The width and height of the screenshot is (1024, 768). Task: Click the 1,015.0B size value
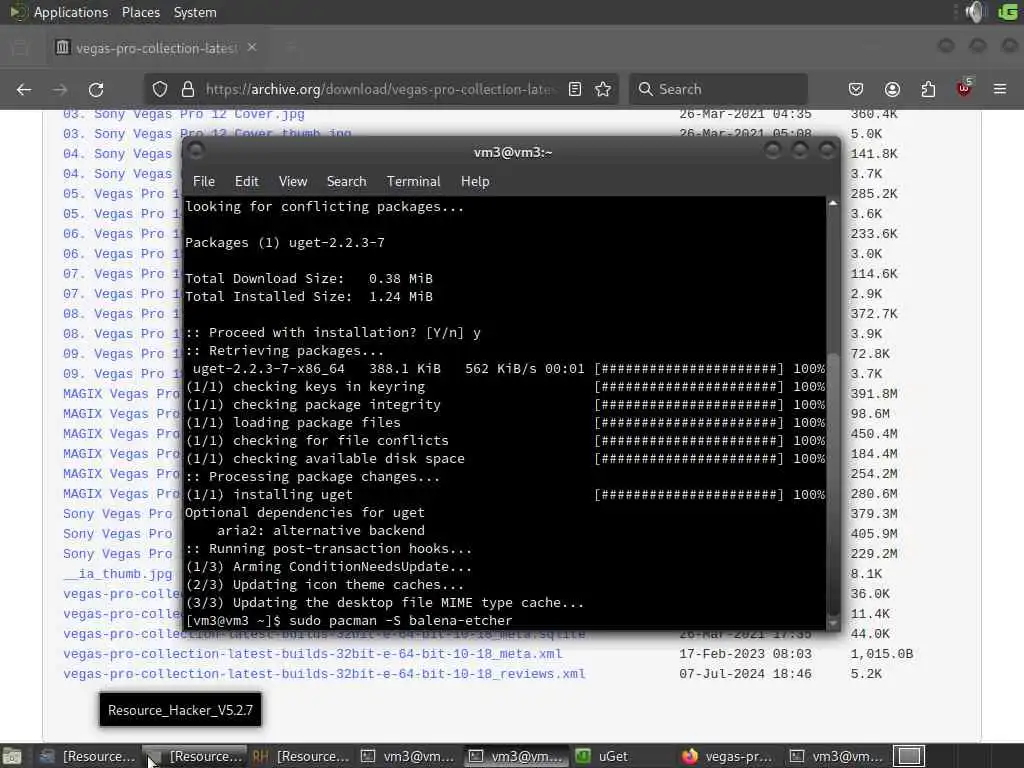(x=882, y=654)
